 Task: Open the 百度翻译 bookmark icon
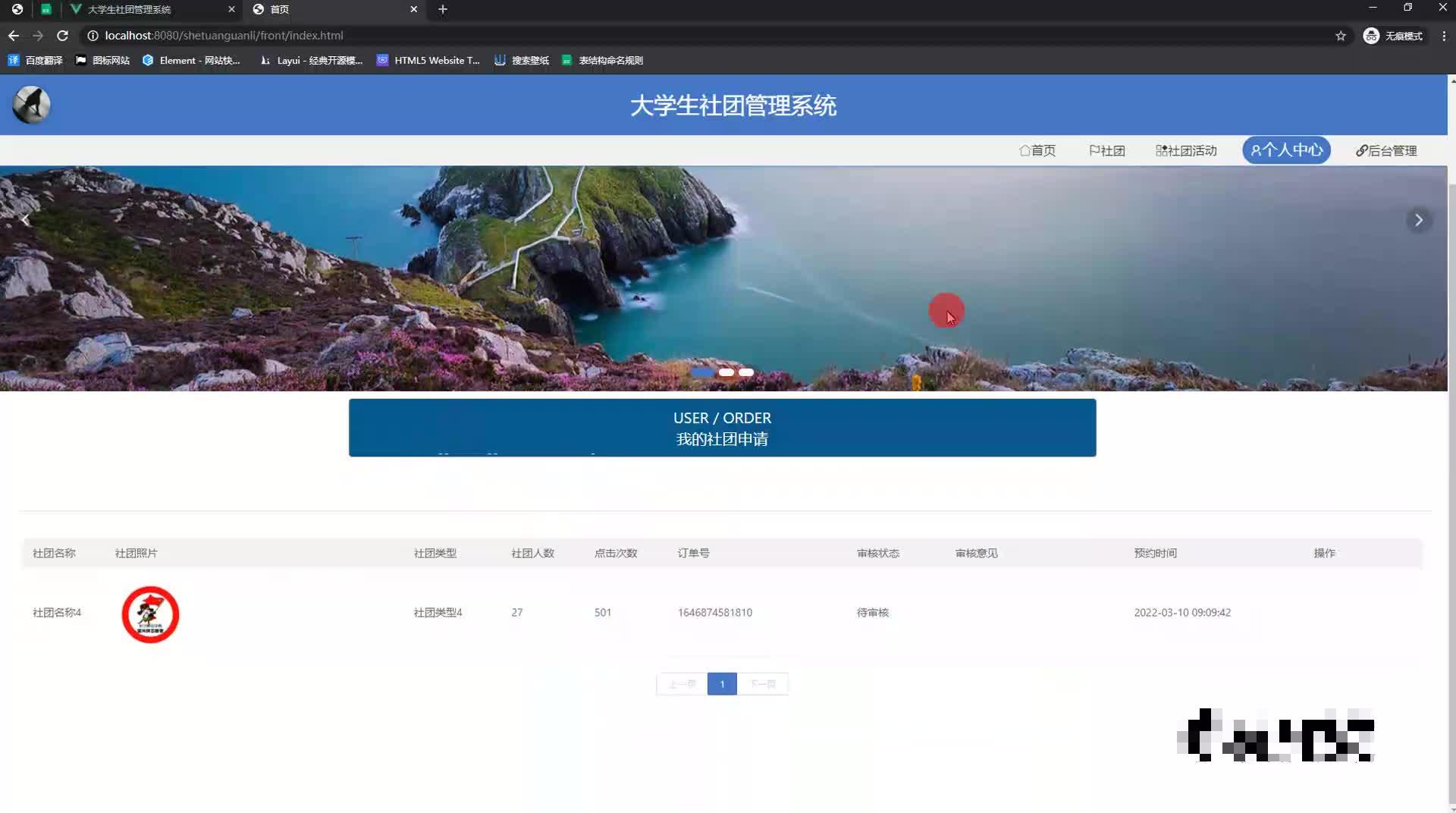point(13,60)
